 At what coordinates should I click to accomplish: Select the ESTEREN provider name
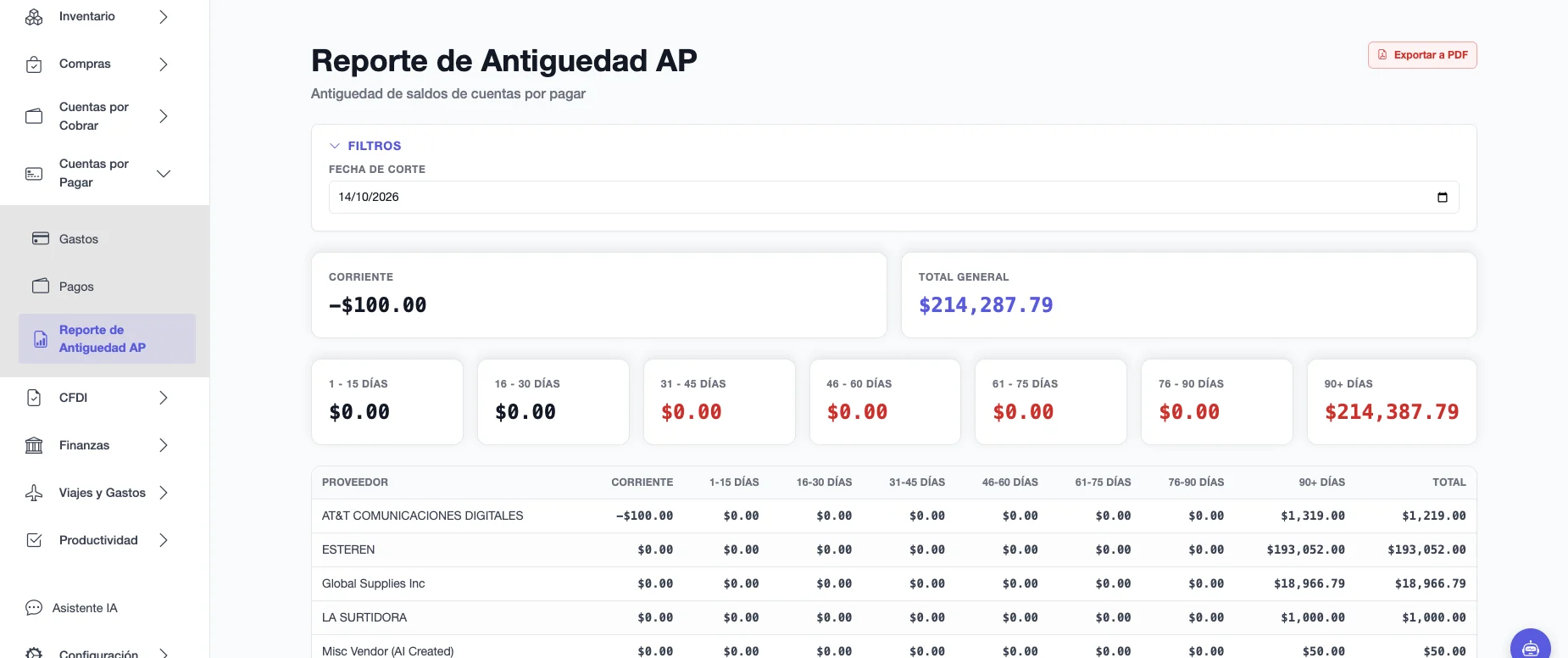coord(348,549)
